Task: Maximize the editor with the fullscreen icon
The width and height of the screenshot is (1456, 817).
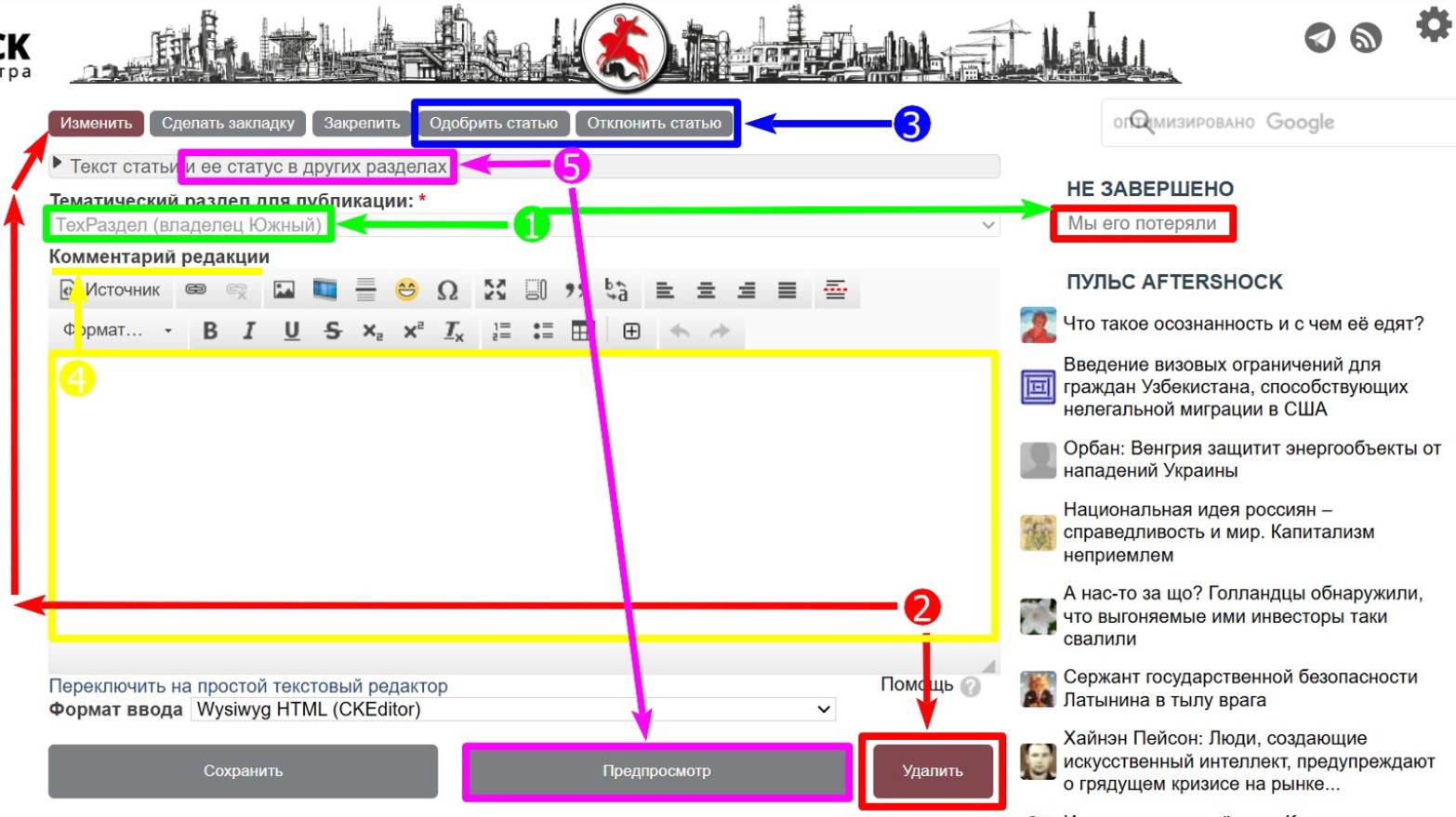Action: 495,290
